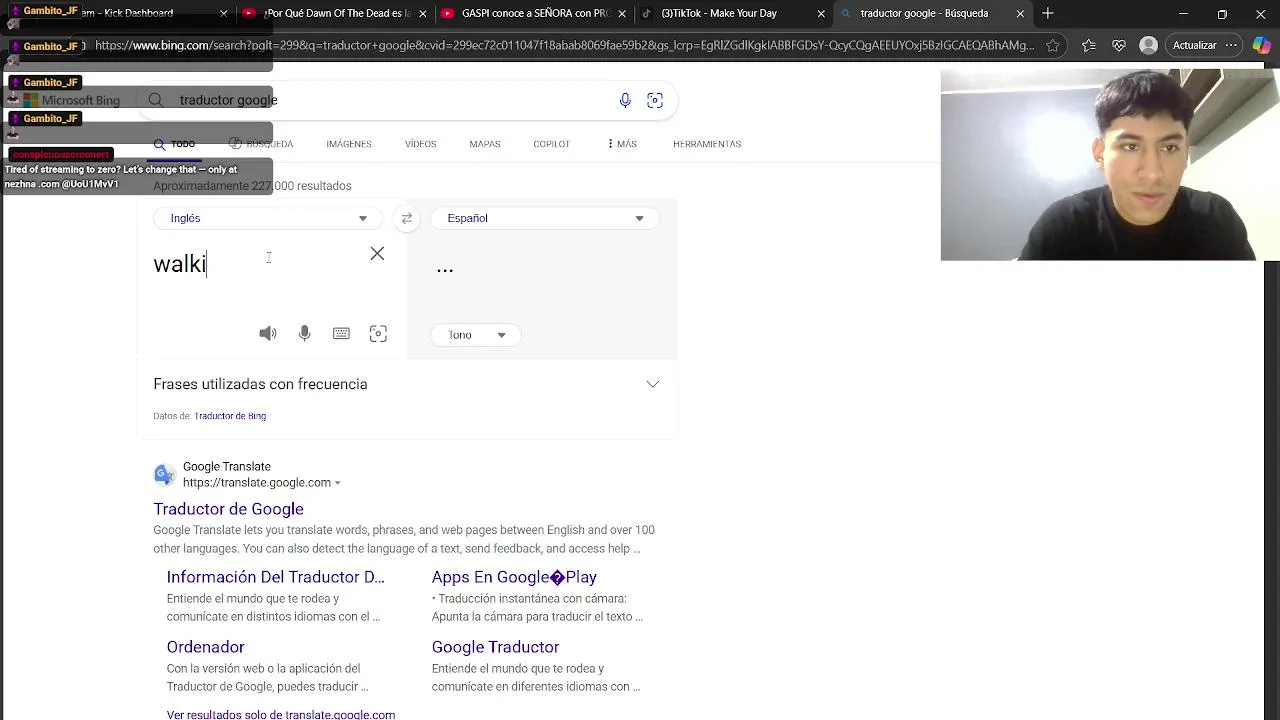Click the microphone voice search icon in Bing search bar
This screenshot has height=720, width=1280.
point(625,100)
